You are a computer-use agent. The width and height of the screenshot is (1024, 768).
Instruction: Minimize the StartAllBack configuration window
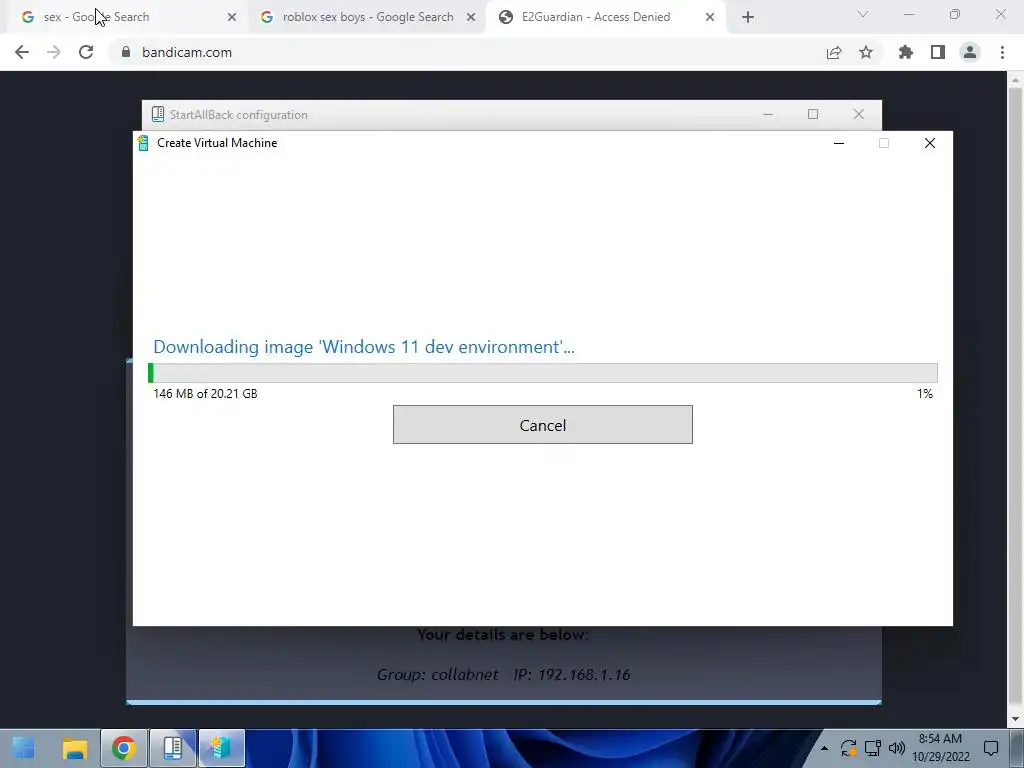click(x=768, y=114)
